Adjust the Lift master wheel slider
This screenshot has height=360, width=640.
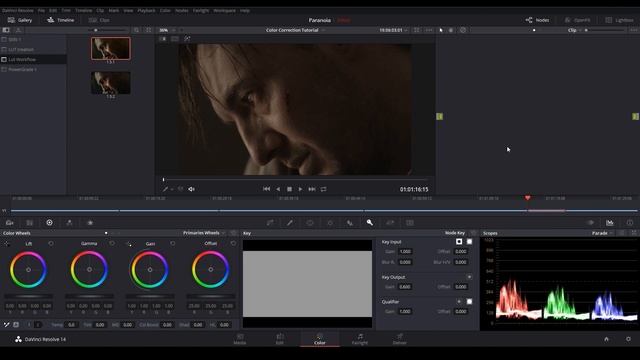tap(28, 296)
